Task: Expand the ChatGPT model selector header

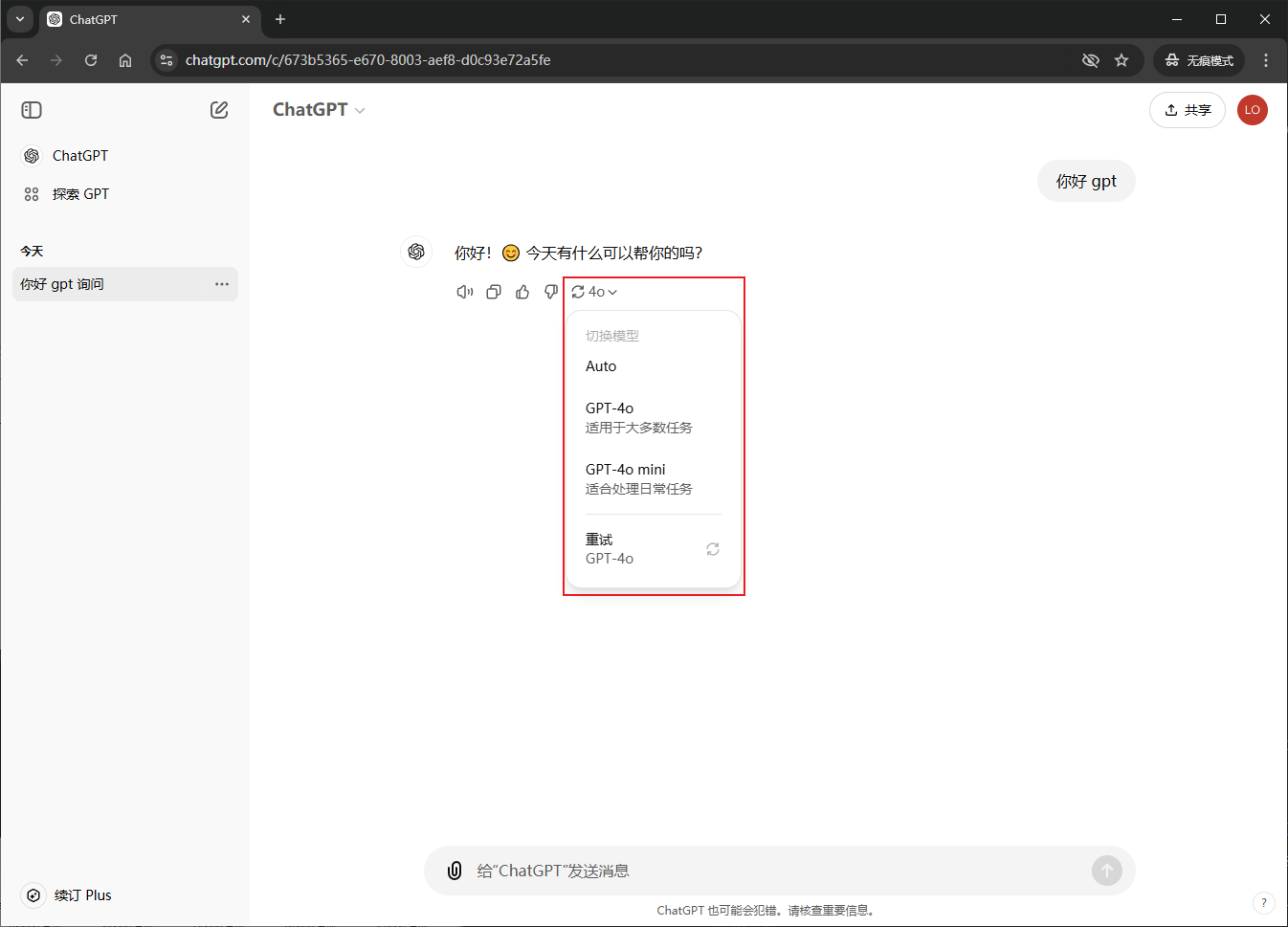Action: 319,110
